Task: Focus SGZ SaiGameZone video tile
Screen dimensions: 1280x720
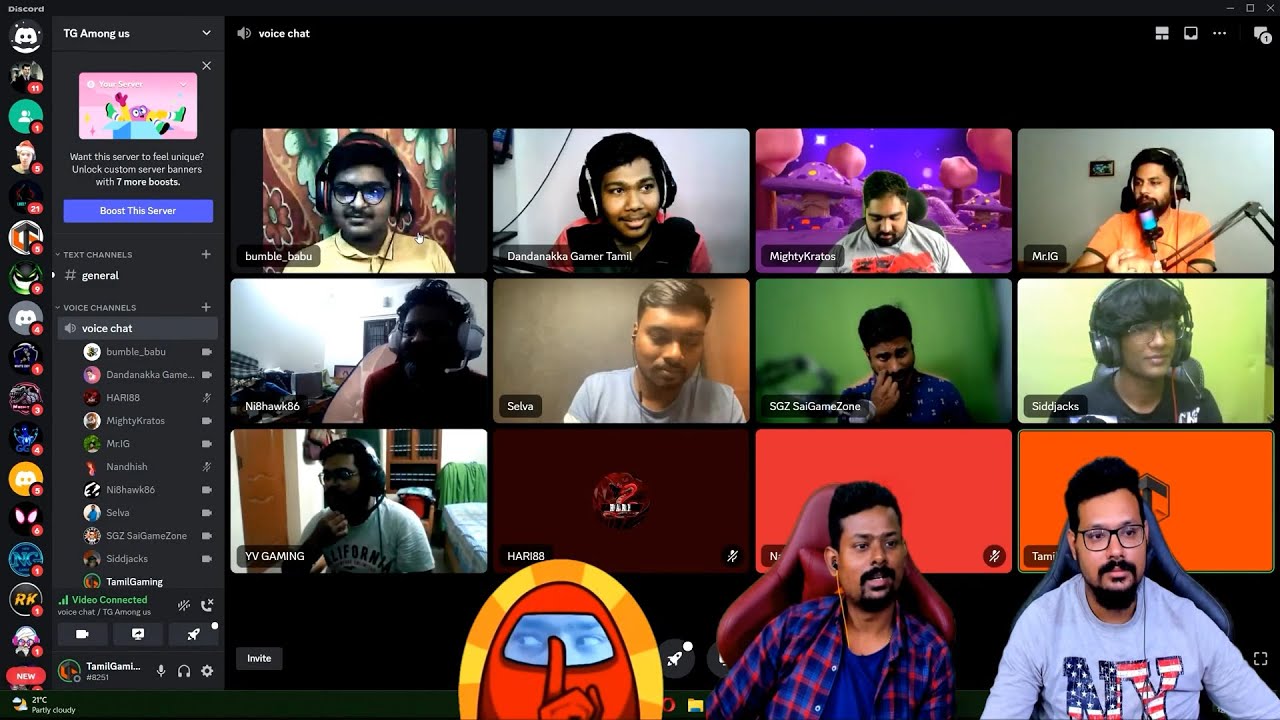Action: point(884,351)
